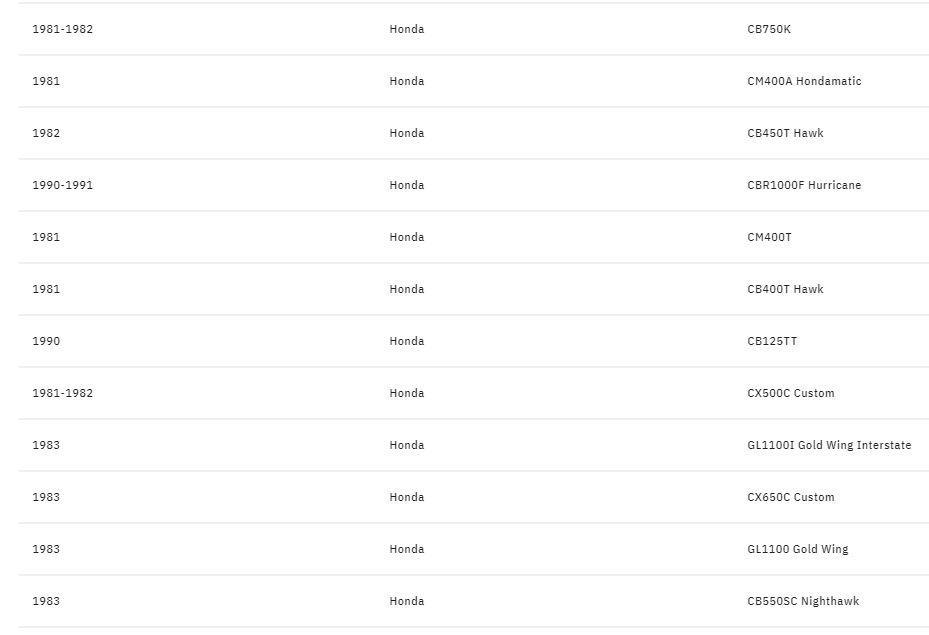This screenshot has width=929, height=635.
Task: Click the Honda make cell in CB750K row
Action: [406, 29]
